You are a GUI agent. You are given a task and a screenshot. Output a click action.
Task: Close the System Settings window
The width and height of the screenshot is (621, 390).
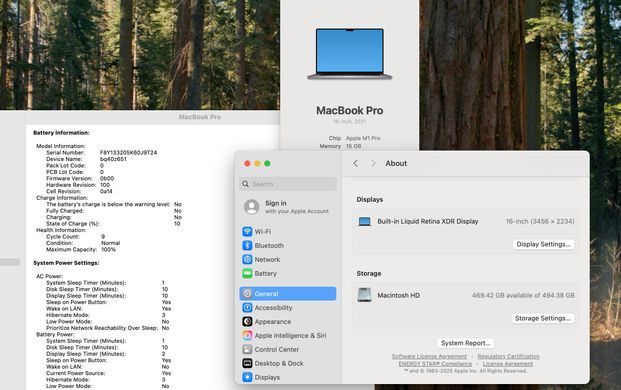click(247, 163)
